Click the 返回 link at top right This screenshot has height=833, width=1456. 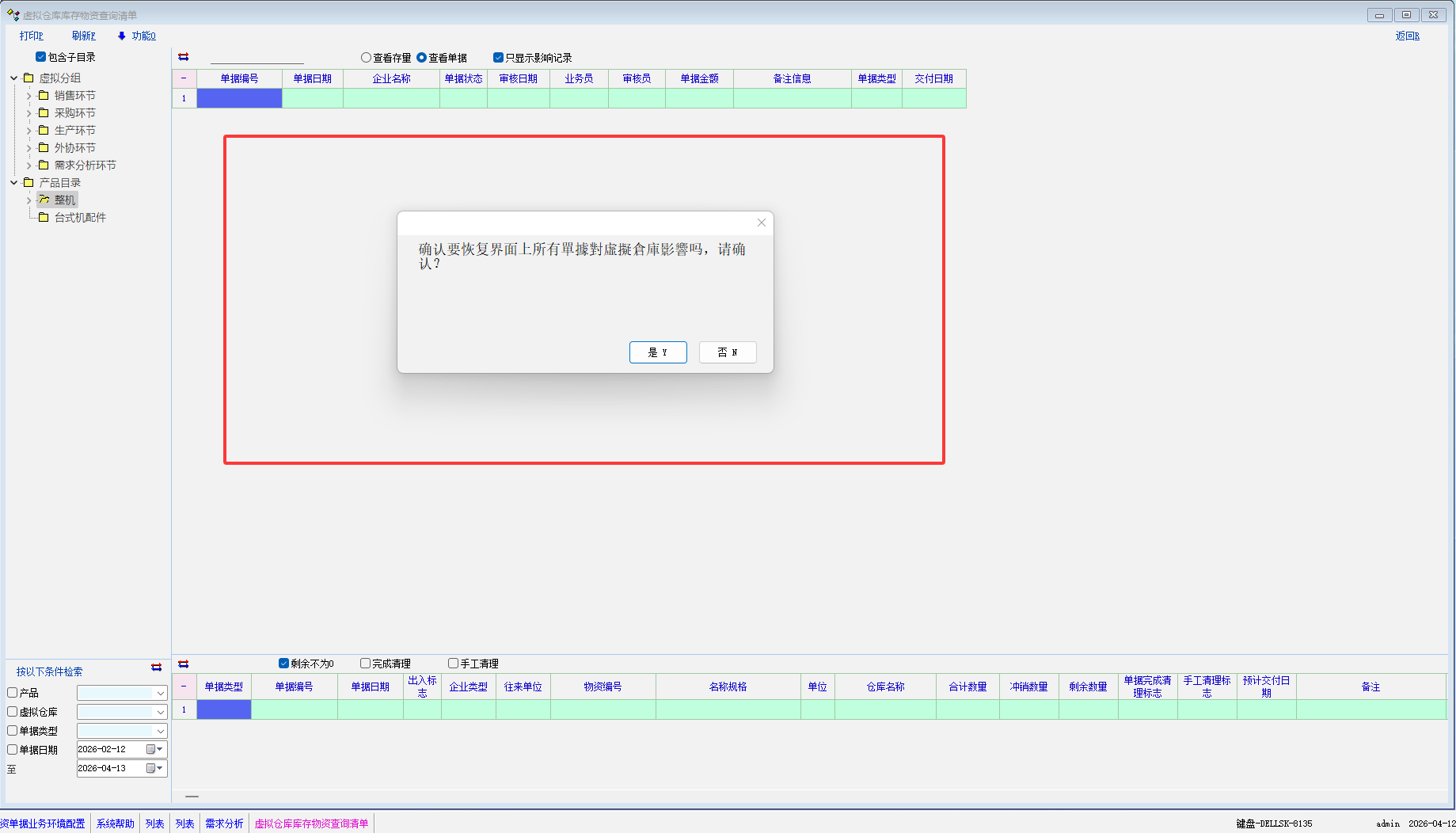pos(1407,36)
